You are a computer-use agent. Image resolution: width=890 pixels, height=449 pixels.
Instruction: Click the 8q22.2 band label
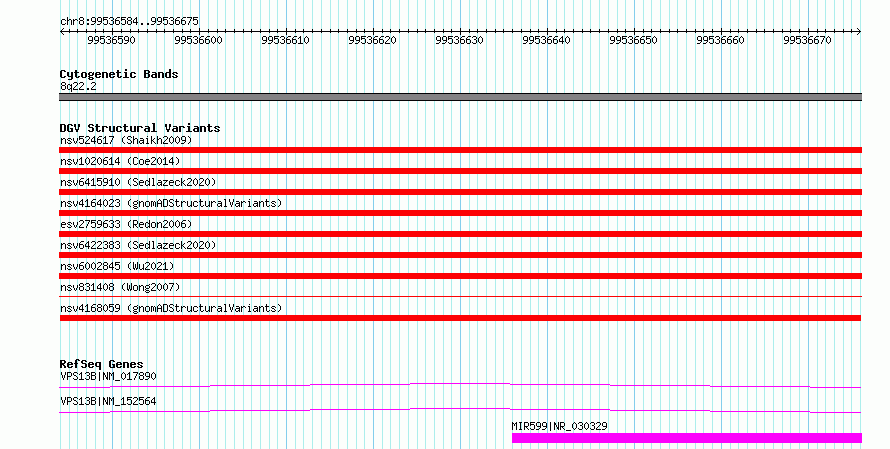(x=78, y=86)
